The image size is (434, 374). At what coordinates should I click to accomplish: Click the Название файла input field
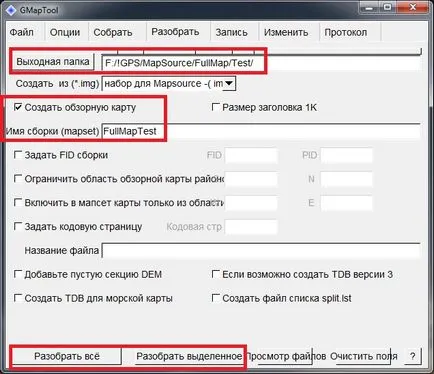pyautogui.click(x=261, y=251)
